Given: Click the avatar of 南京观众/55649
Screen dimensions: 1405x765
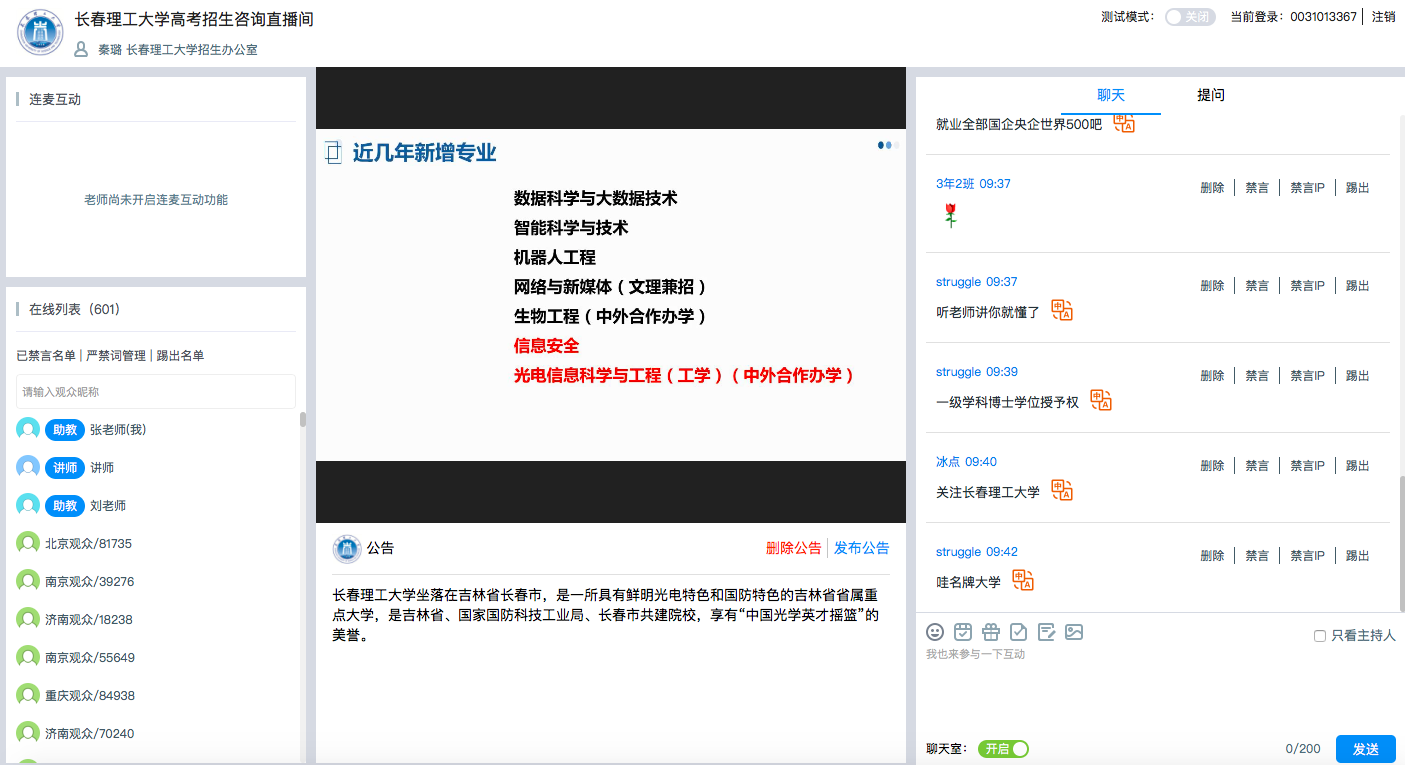Looking at the screenshot, I should tap(28, 657).
